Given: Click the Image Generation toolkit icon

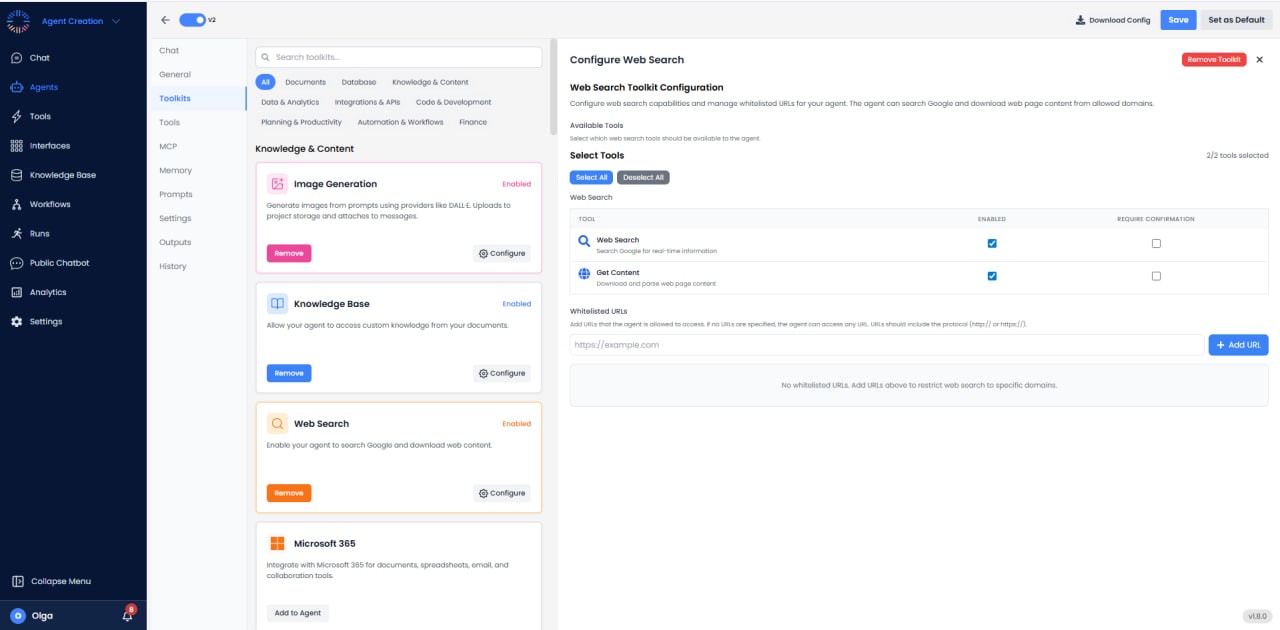Looking at the screenshot, I should tap(277, 183).
